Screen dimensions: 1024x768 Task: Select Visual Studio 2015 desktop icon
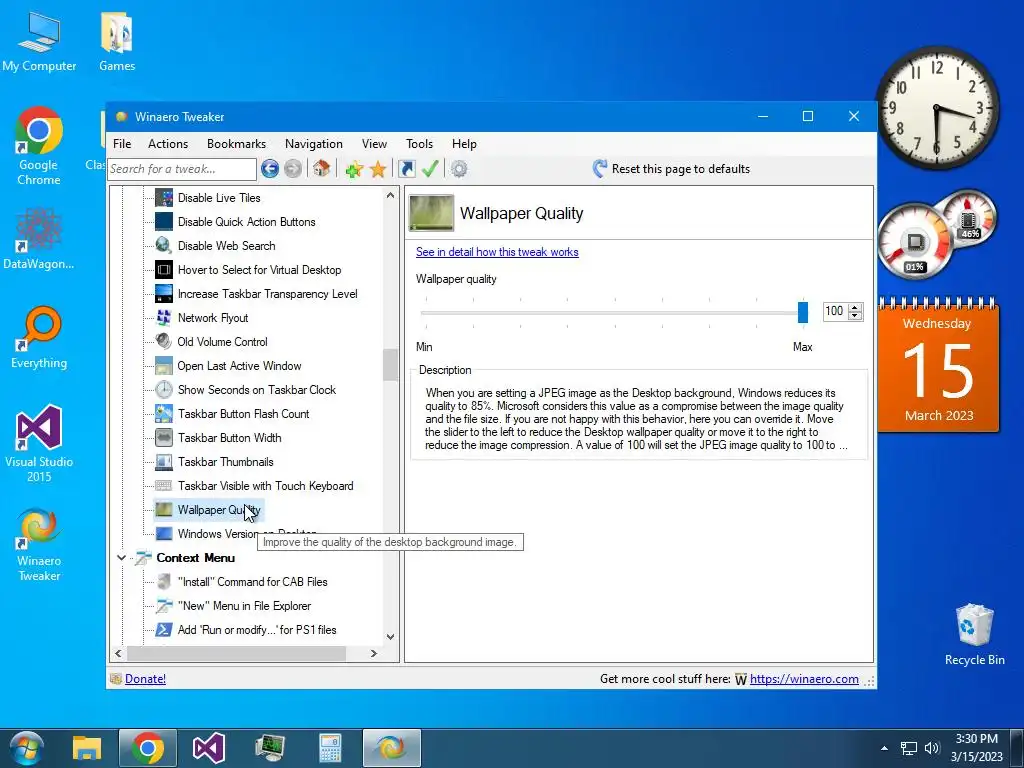[x=39, y=444]
